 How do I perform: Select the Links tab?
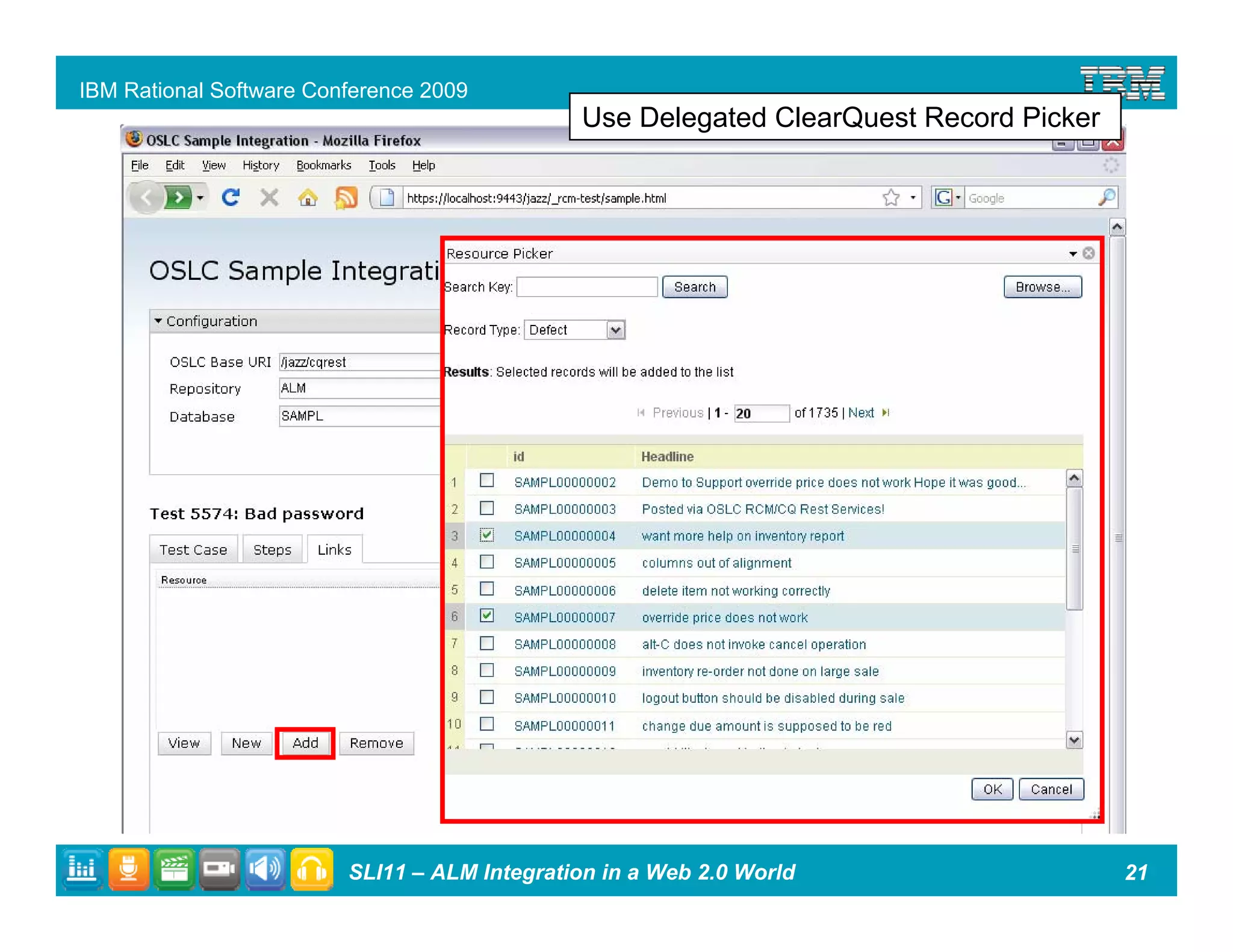tap(335, 549)
